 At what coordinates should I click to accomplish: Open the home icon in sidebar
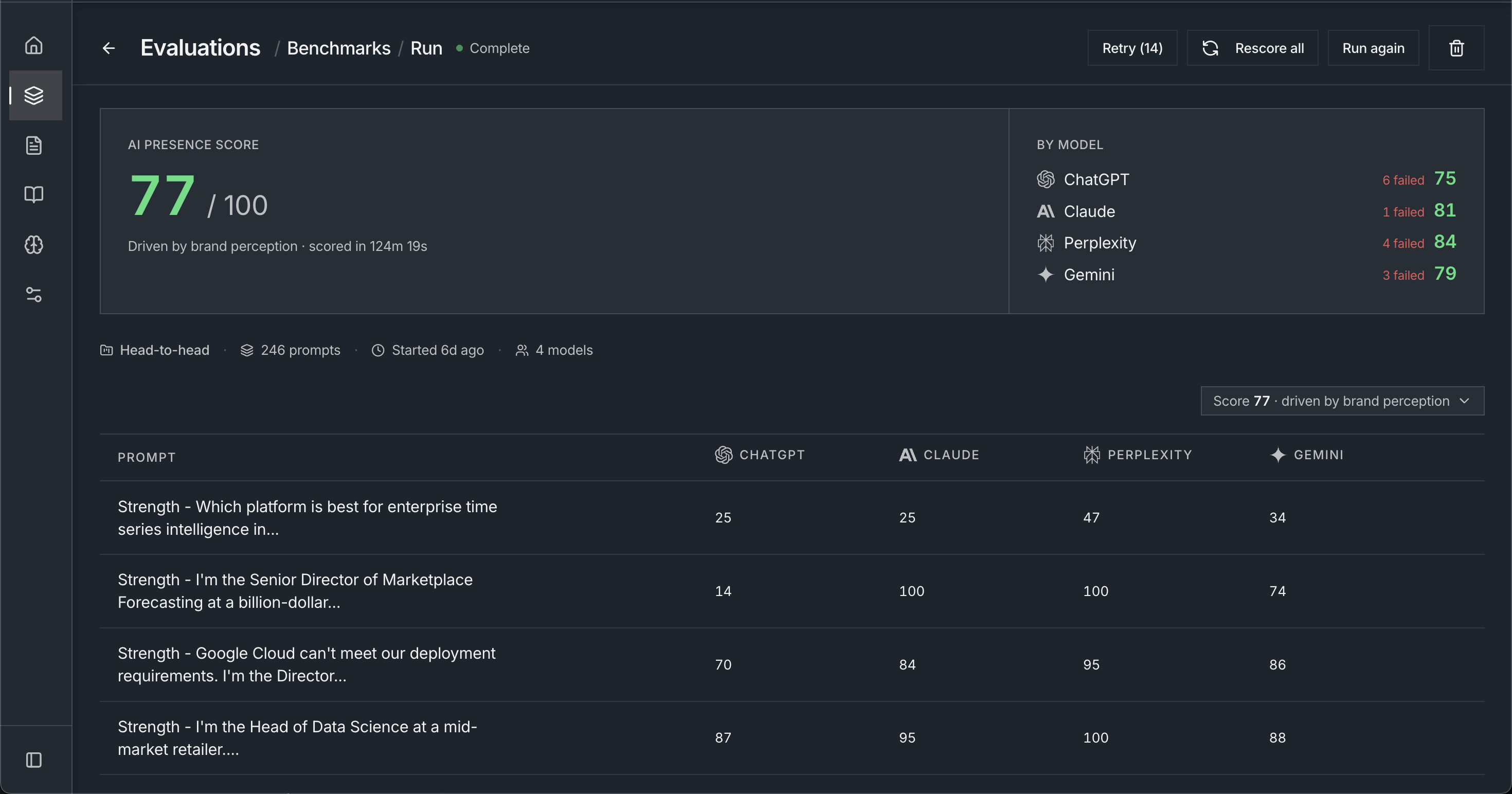34,46
